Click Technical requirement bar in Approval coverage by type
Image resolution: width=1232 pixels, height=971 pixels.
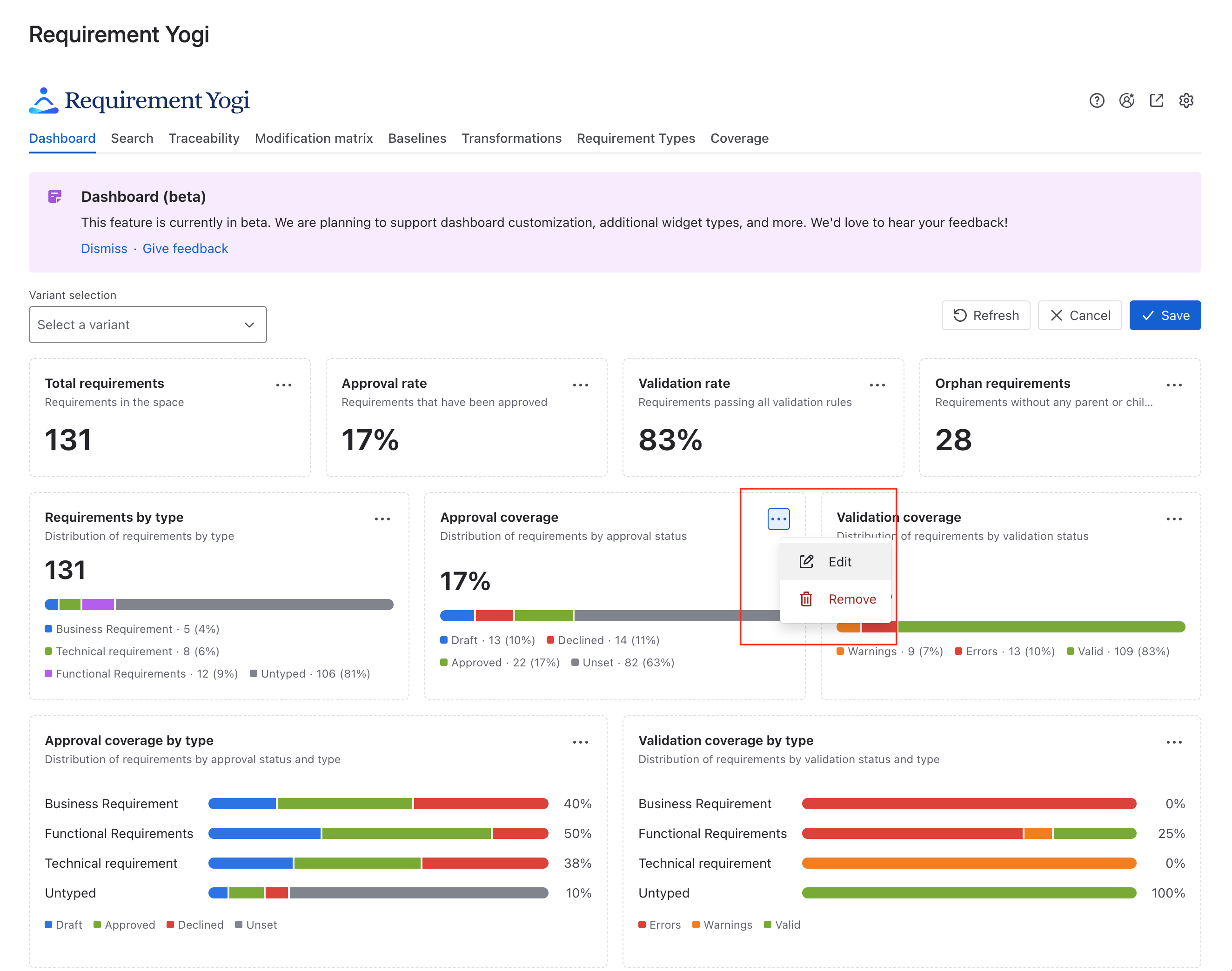pyautogui.click(x=378, y=863)
